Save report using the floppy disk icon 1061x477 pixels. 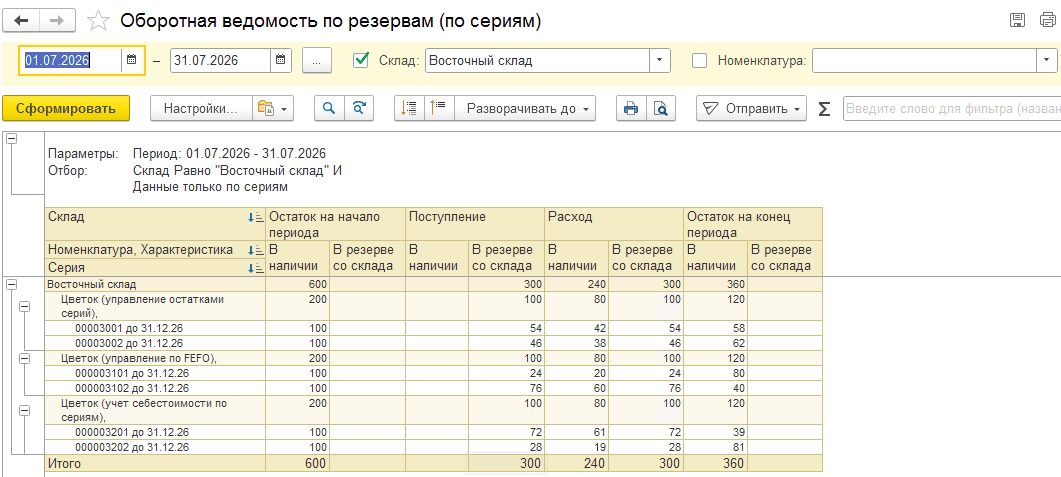tap(1016, 20)
